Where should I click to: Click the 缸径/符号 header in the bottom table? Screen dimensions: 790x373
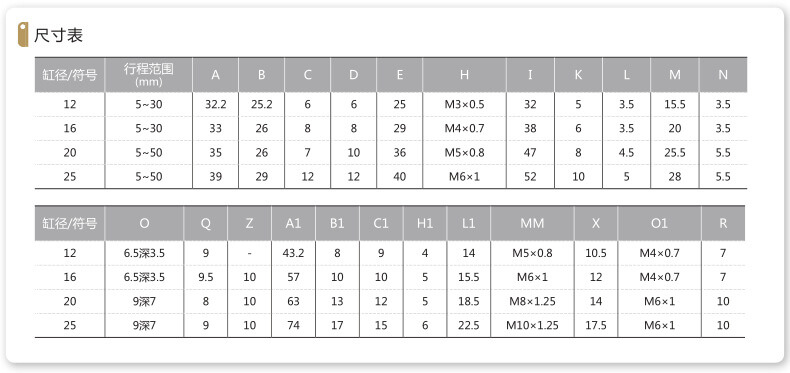pyautogui.click(x=70, y=223)
